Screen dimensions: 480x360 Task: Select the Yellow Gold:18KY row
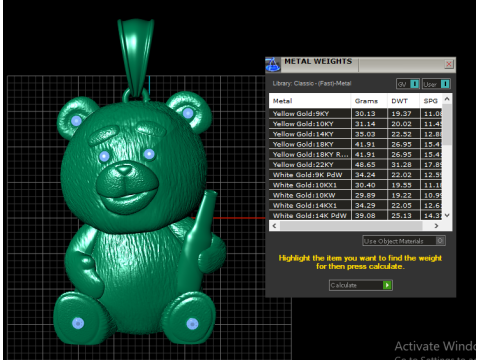[x=355, y=144]
